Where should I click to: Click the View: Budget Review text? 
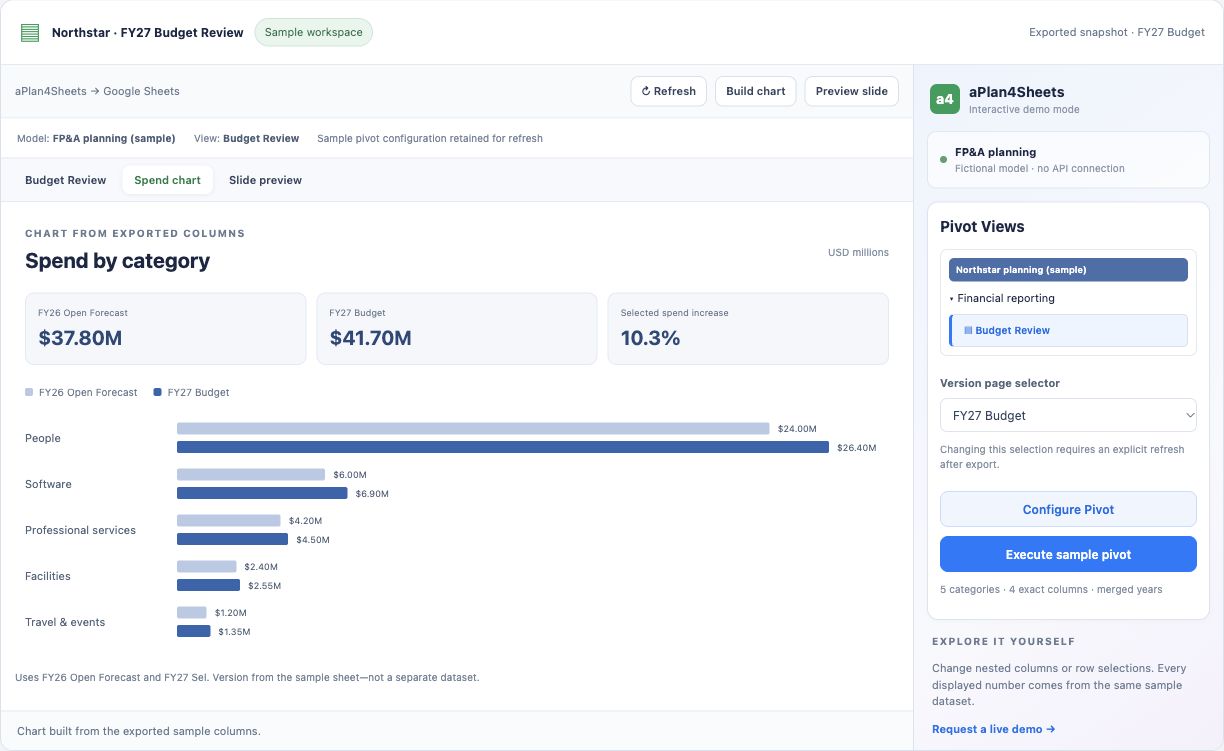point(246,138)
